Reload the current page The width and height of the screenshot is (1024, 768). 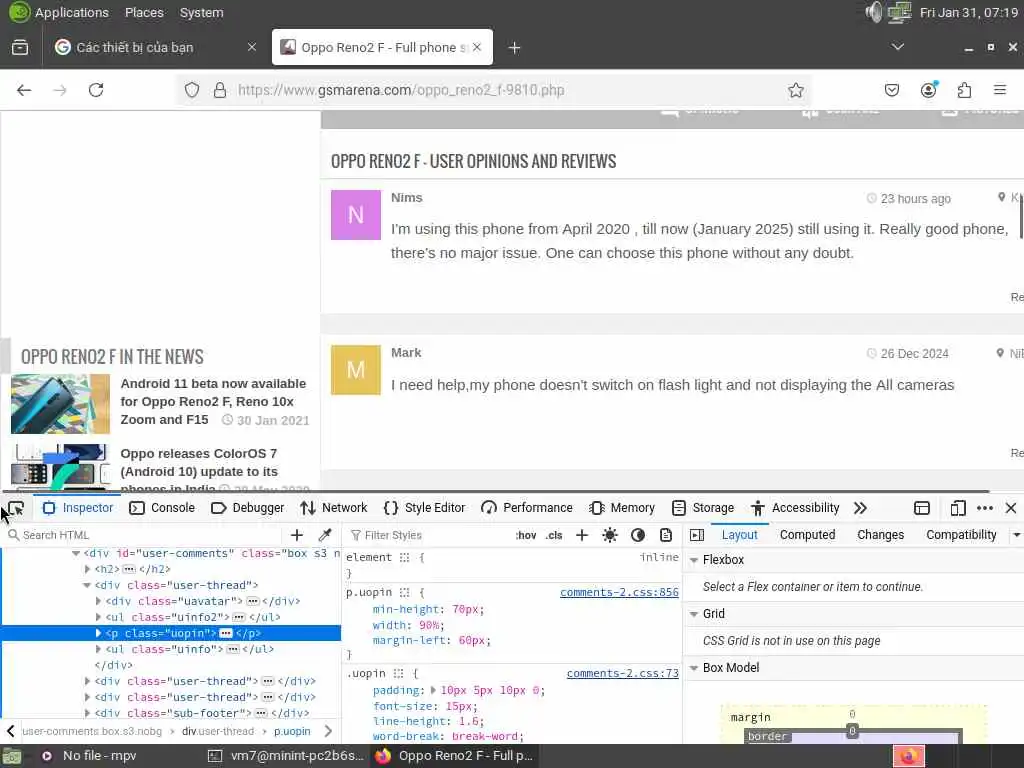96,90
